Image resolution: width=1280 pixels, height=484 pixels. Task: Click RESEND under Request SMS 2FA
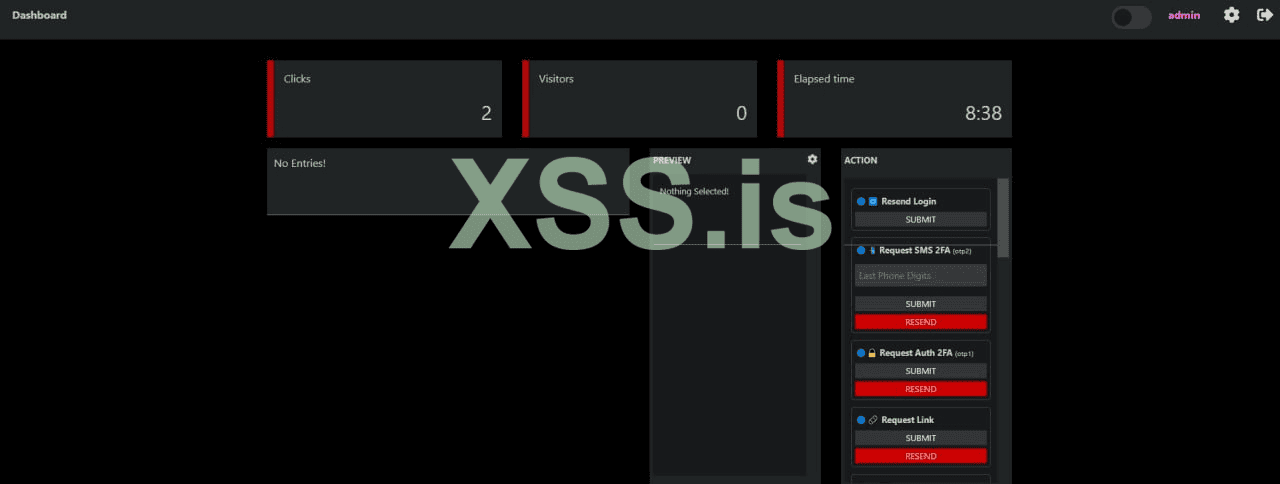(x=921, y=322)
